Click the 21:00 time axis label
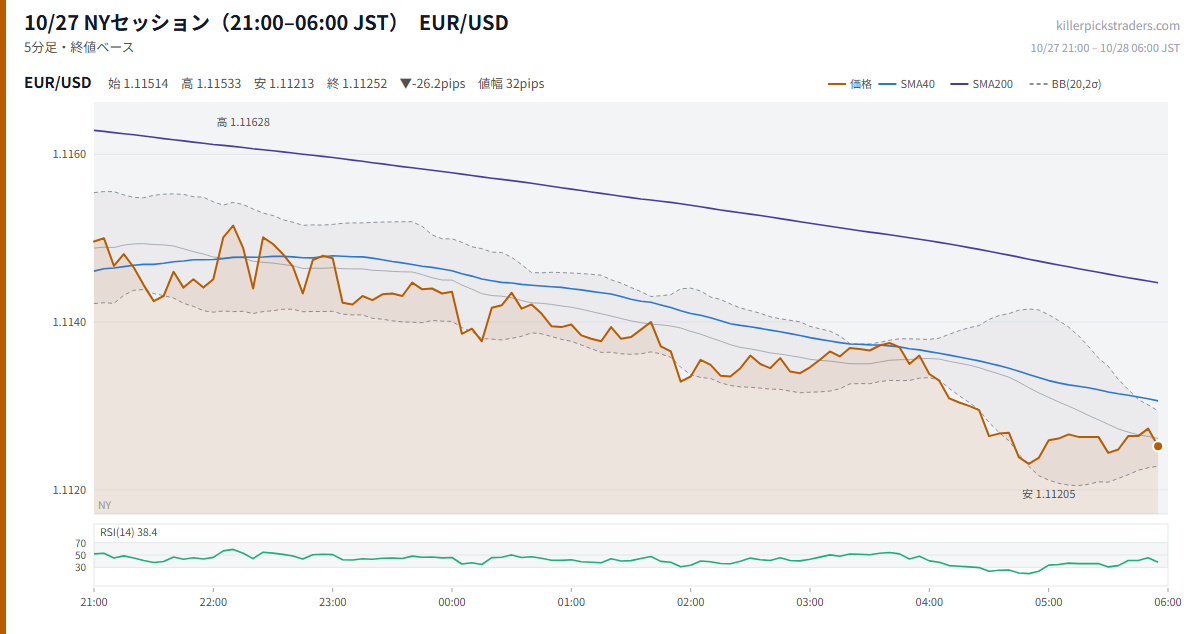The height and width of the screenshot is (634, 1200). click(94, 602)
